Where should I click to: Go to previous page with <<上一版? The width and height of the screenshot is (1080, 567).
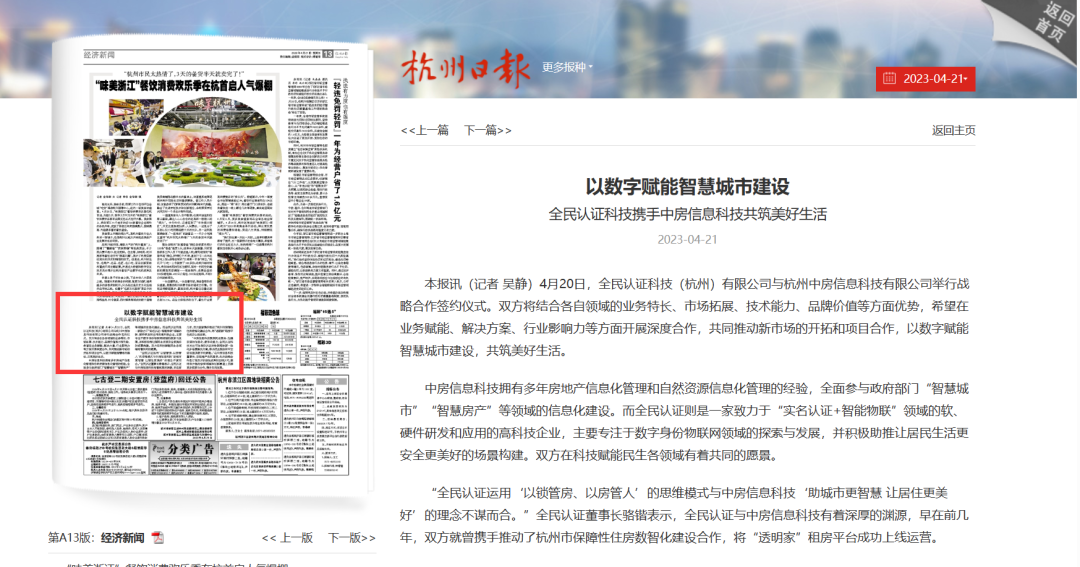287,538
